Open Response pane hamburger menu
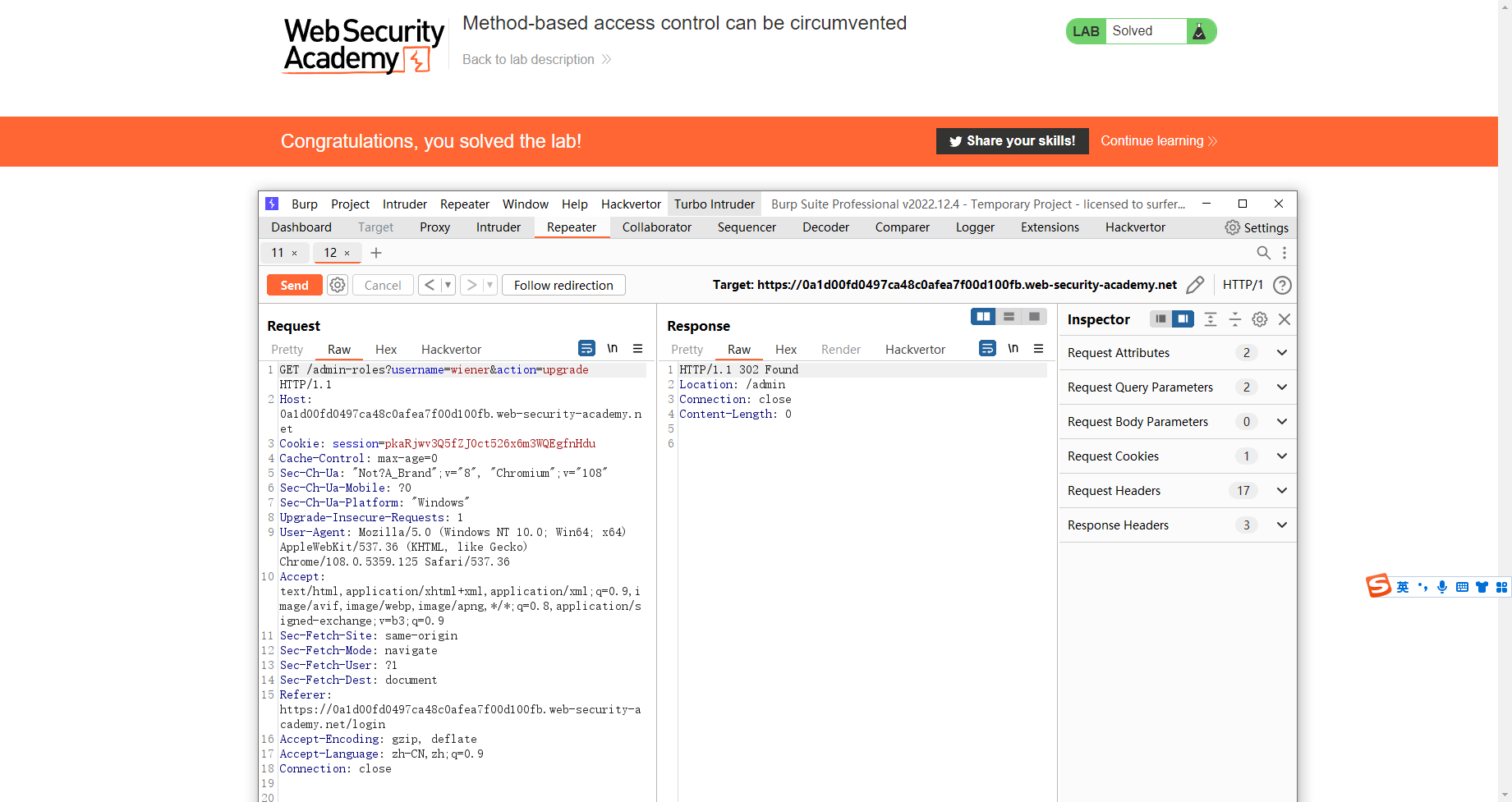Image resolution: width=1512 pixels, height=802 pixels. [x=1038, y=348]
